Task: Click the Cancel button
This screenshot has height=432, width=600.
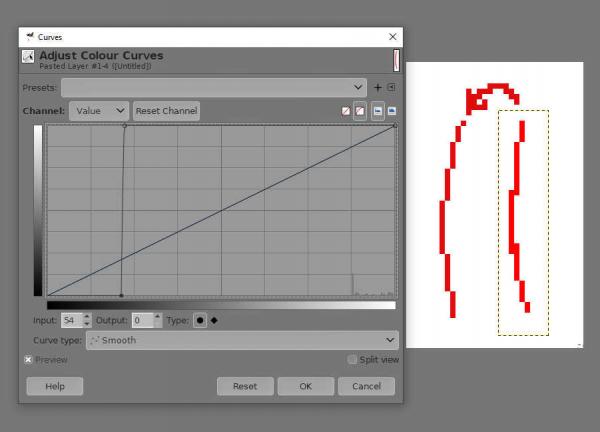Action: click(366, 386)
